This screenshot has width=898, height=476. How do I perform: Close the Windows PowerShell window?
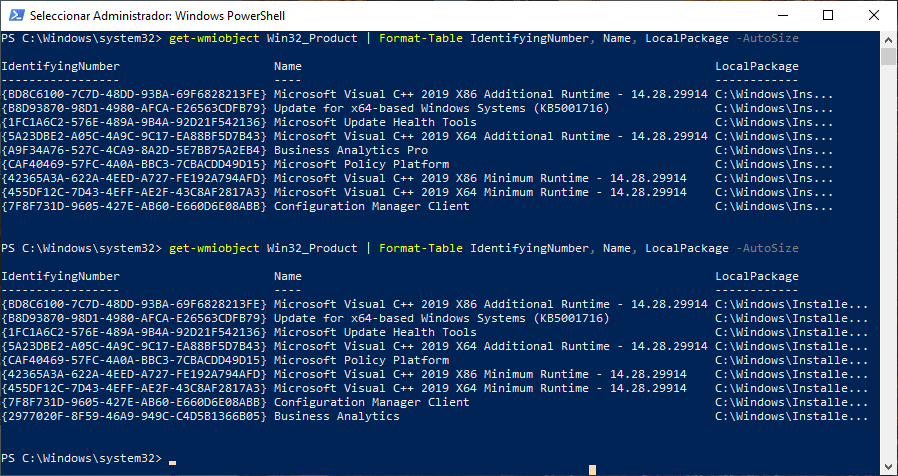[873, 15]
